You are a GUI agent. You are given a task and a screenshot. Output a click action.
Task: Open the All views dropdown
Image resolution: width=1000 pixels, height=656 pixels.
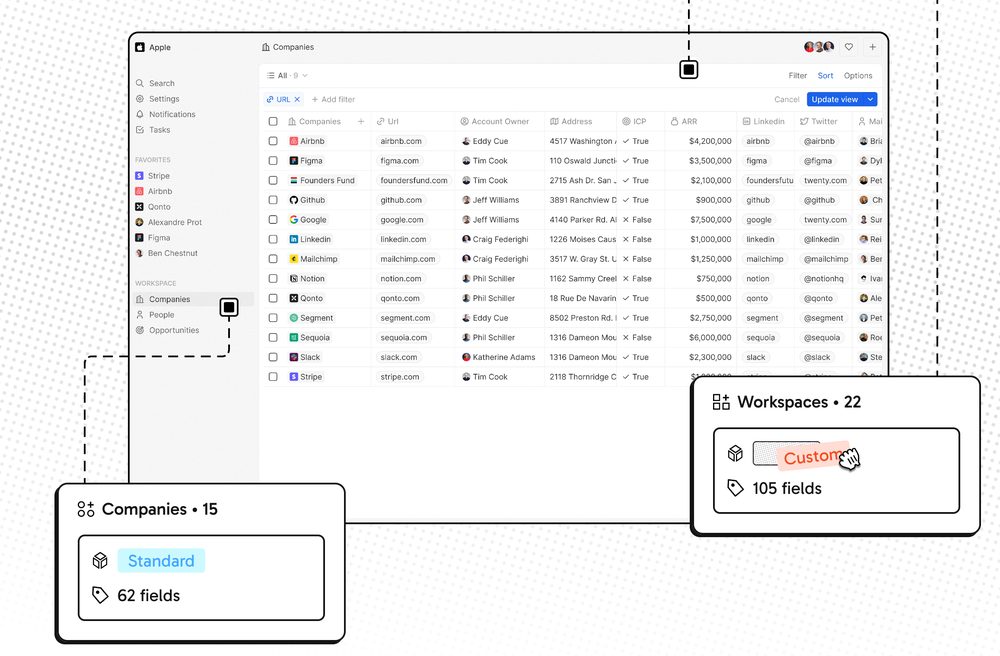(287, 75)
